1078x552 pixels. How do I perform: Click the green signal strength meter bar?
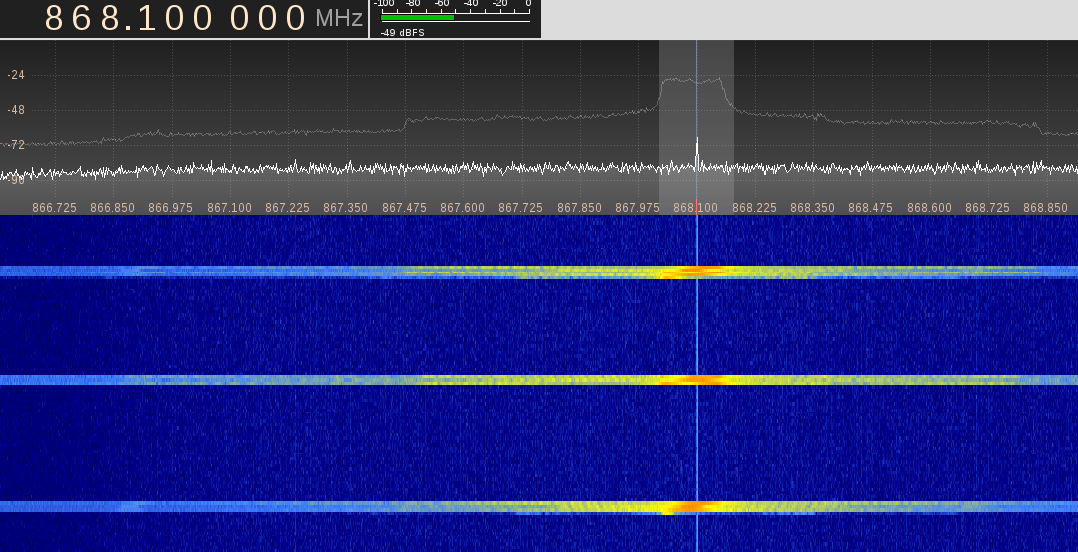[x=417, y=17]
